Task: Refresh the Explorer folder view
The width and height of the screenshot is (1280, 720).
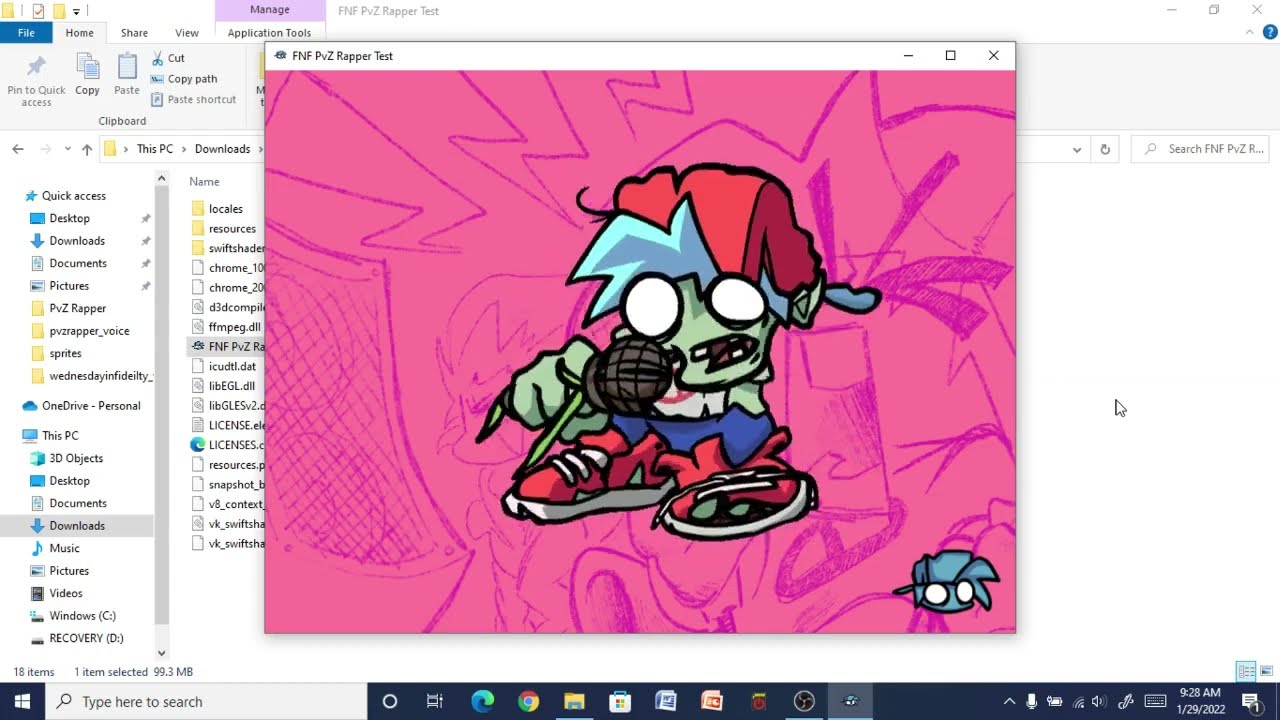Action: [x=1105, y=149]
